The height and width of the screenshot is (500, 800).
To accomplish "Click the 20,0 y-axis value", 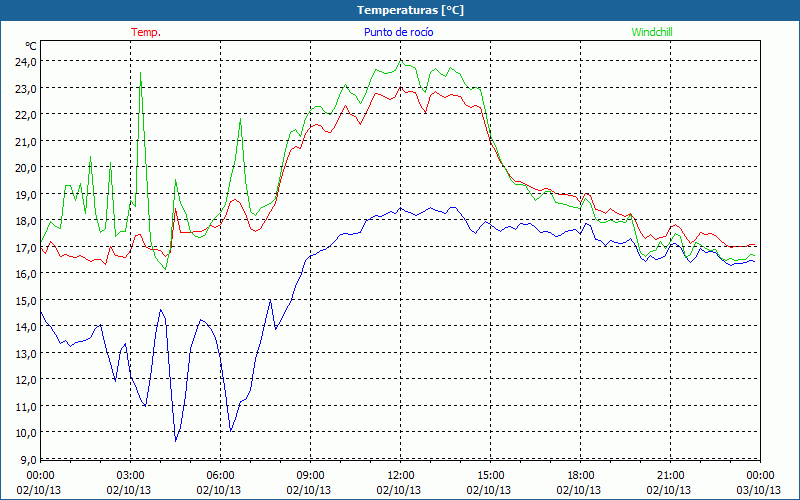I will point(26,168).
